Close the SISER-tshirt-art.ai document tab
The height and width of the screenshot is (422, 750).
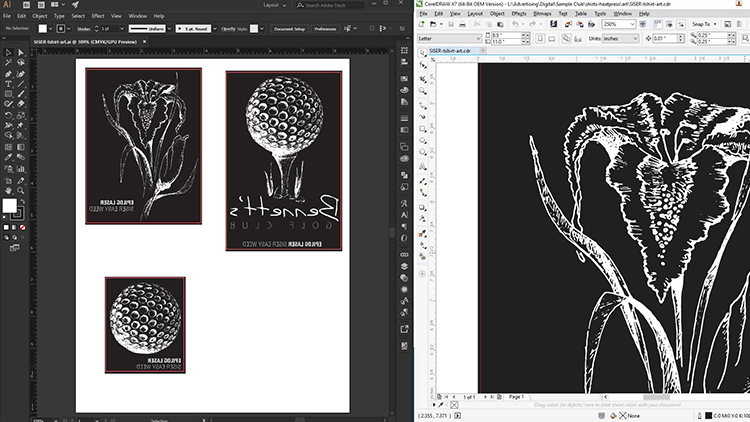click(x=144, y=42)
